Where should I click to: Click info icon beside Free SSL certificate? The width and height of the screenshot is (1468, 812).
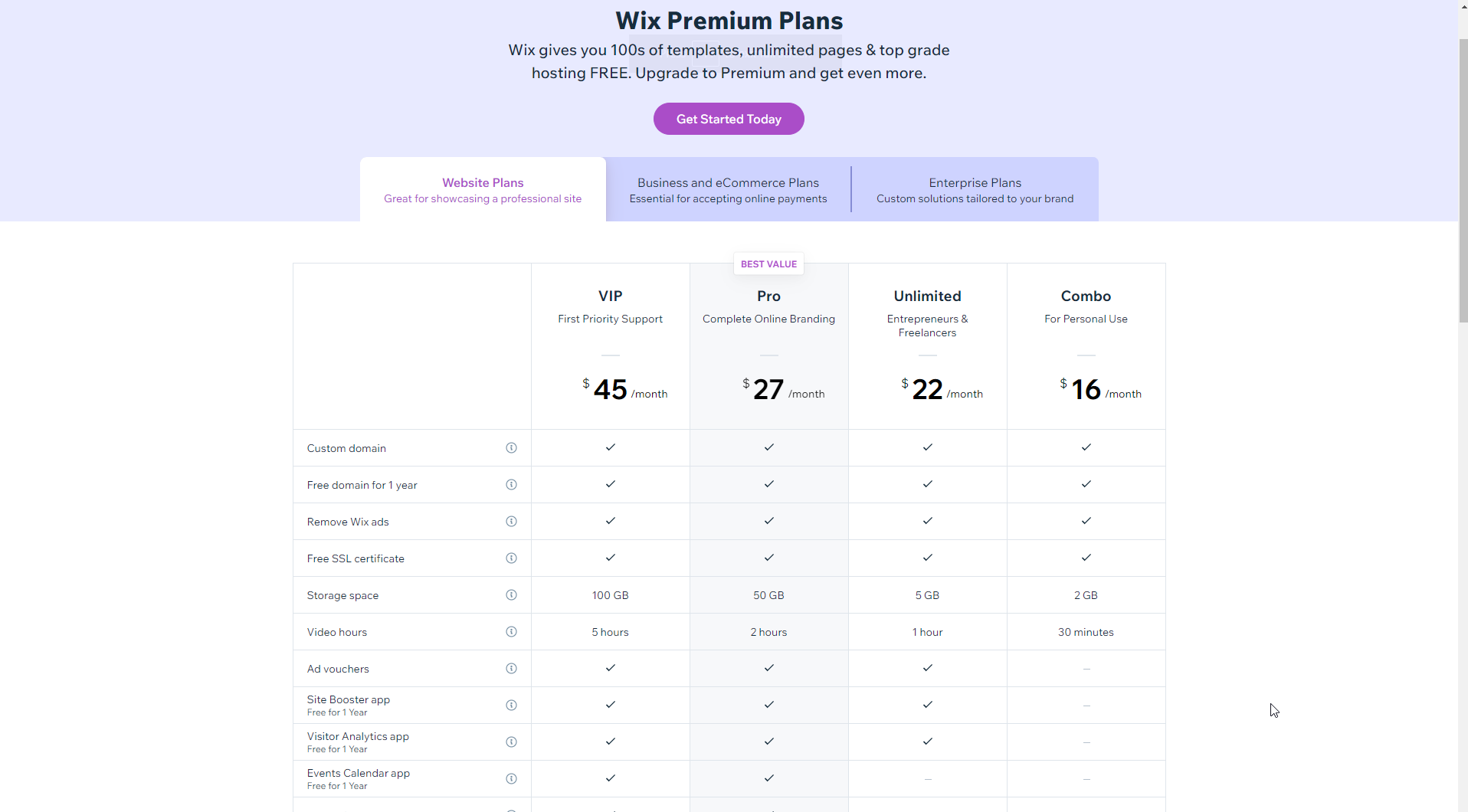[x=511, y=558]
